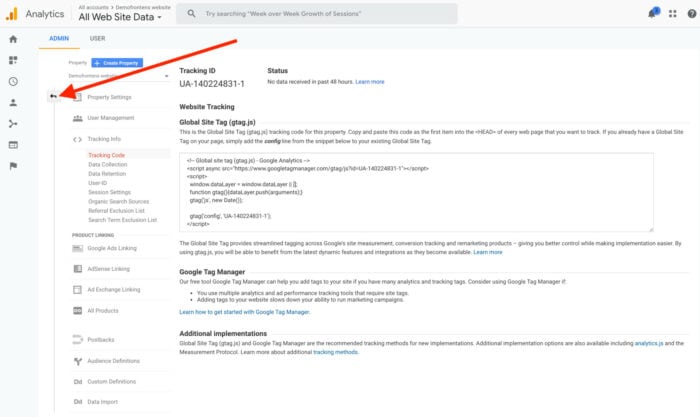This screenshot has width=700, height=417.
Task: Select Organic Search Sources menu item
Action: pyautogui.click(x=119, y=202)
